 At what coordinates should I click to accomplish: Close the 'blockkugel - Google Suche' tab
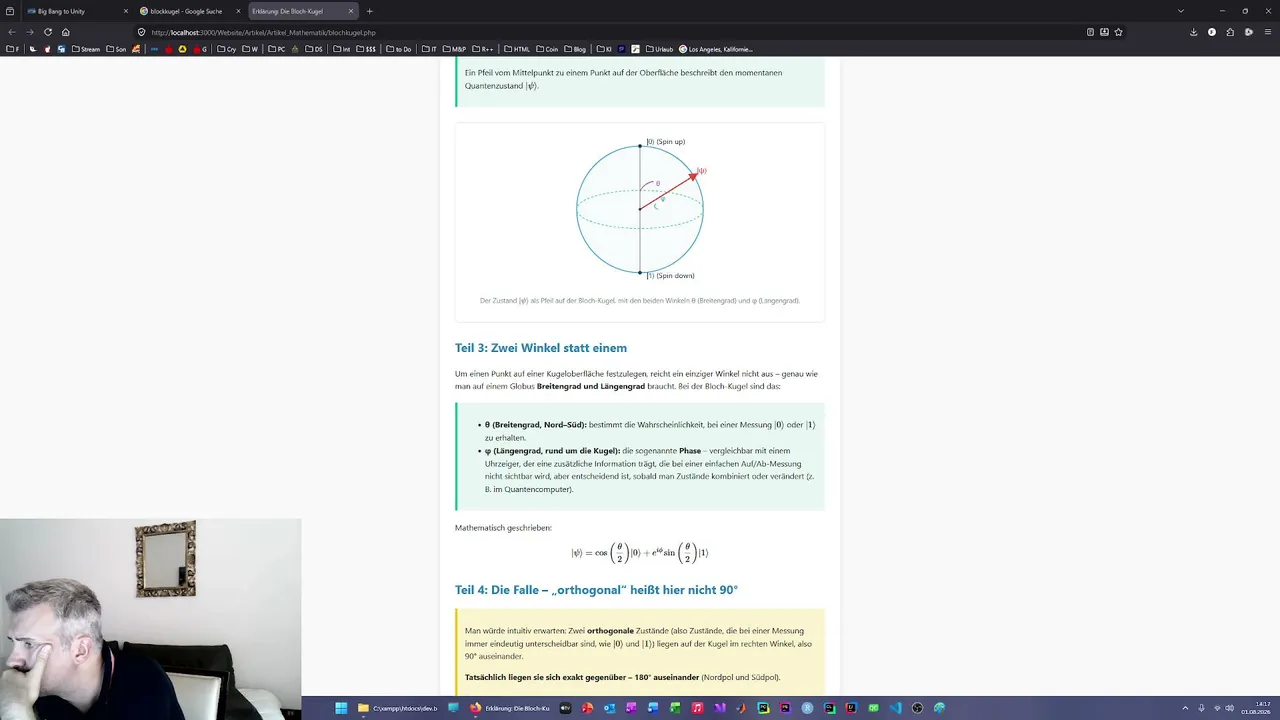click(x=238, y=11)
